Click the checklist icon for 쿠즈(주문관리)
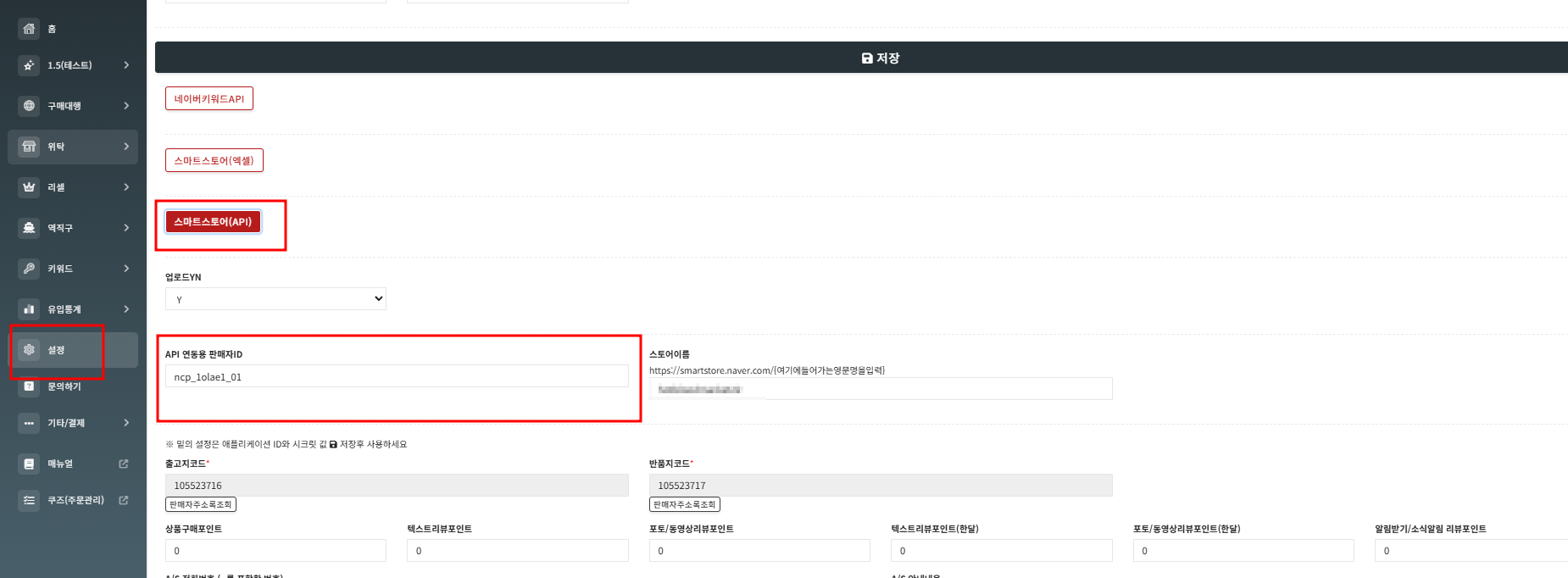 (29, 500)
